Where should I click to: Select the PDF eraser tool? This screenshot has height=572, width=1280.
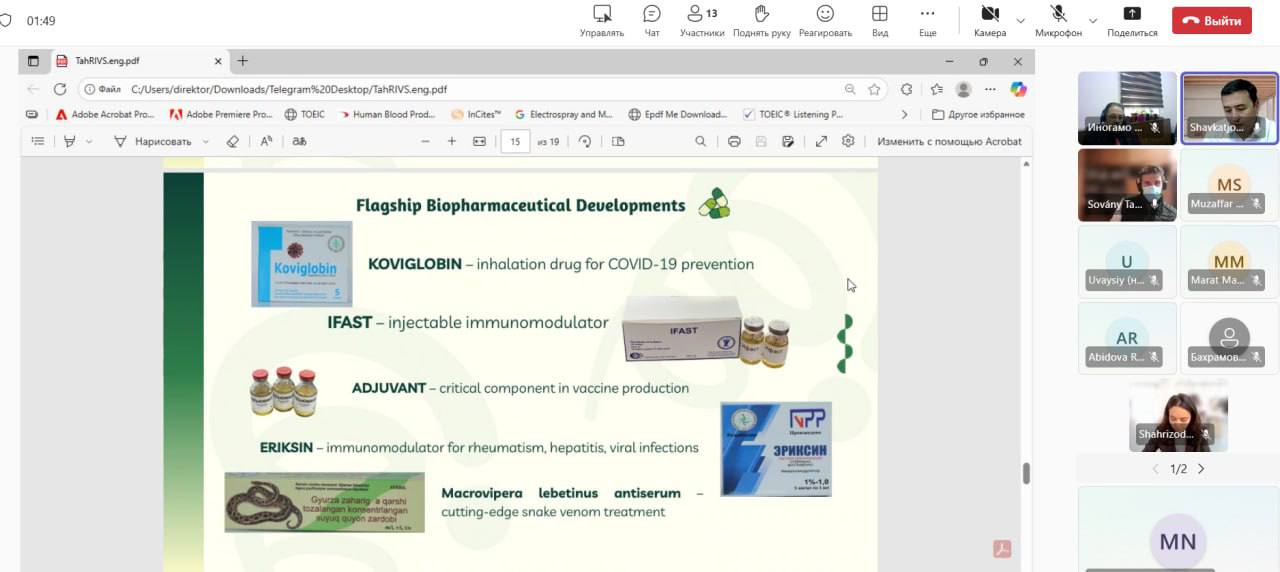pos(233,141)
